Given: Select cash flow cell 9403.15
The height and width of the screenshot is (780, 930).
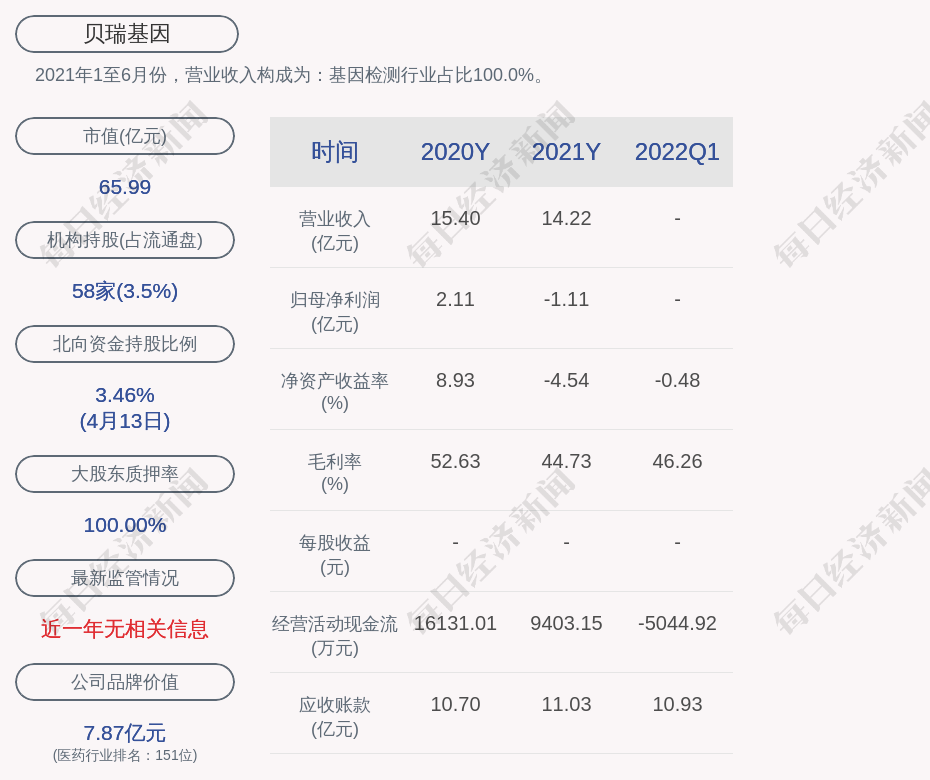Looking at the screenshot, I should pos(566,623).
